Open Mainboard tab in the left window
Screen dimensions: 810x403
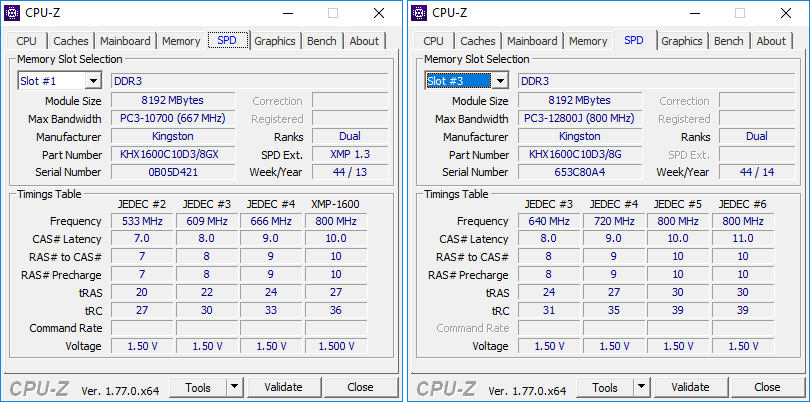point(126,41)
